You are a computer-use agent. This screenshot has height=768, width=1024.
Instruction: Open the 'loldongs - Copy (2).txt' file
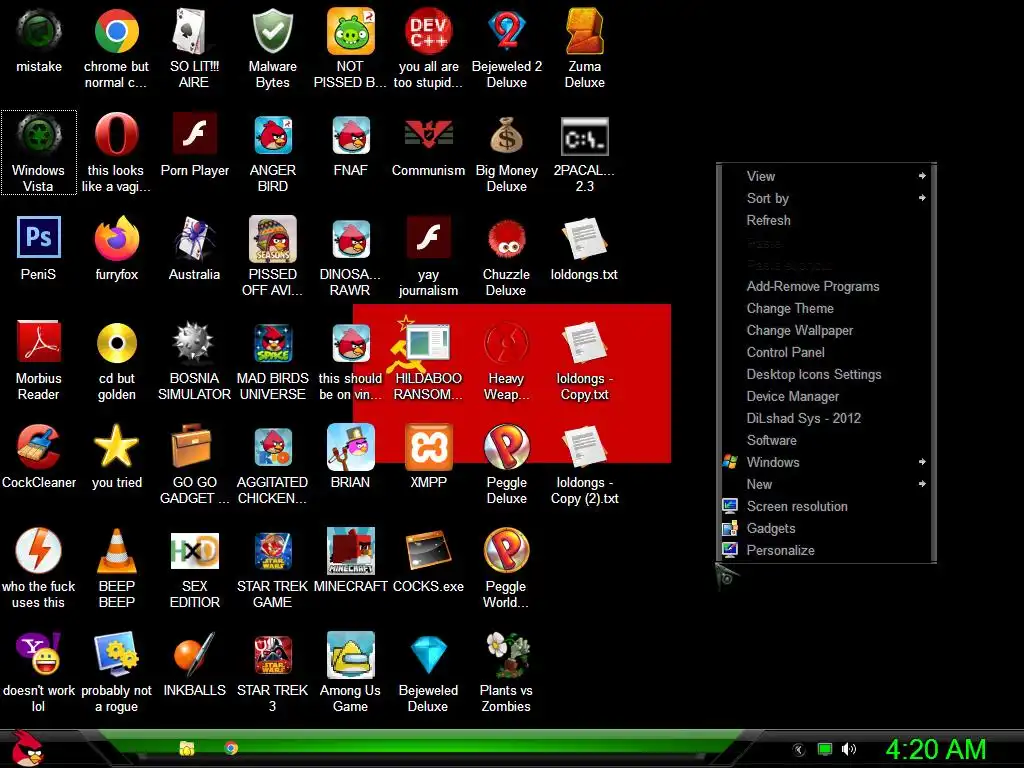[x=583, y=447]
